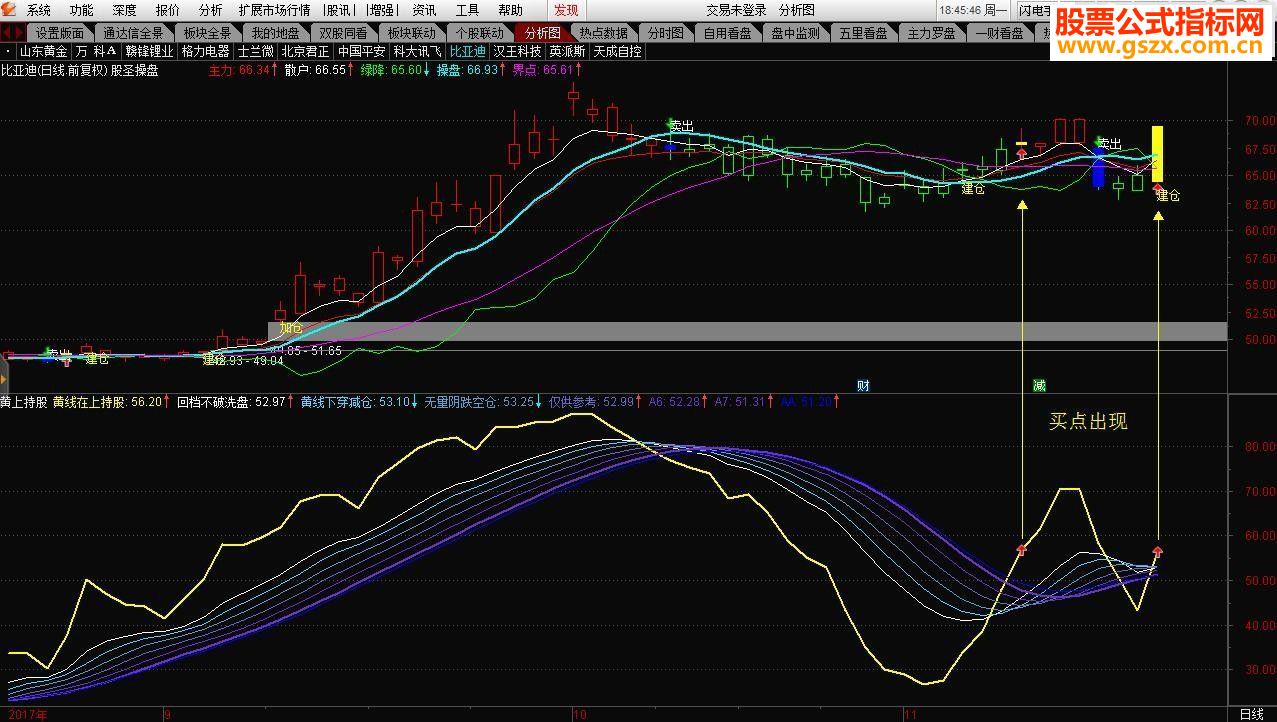Select the 天成自控 stock tab
Viewport: 1277px width, 722px height.
[617, 51]
